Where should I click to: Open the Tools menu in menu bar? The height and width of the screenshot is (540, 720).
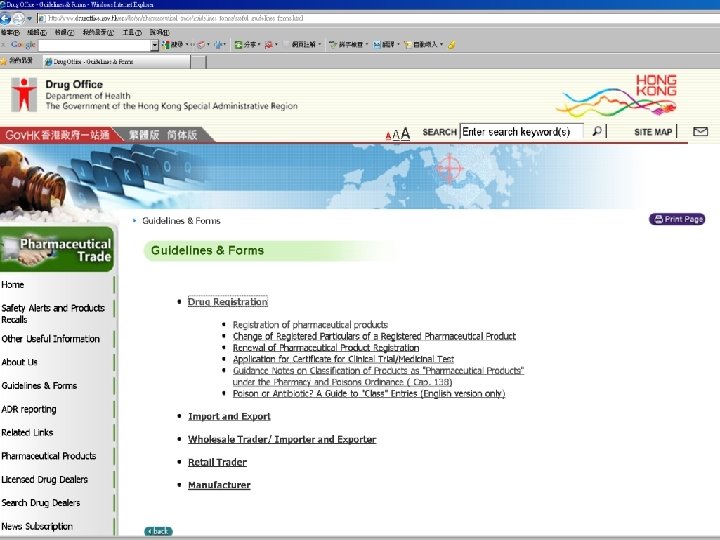pos(132,32)
